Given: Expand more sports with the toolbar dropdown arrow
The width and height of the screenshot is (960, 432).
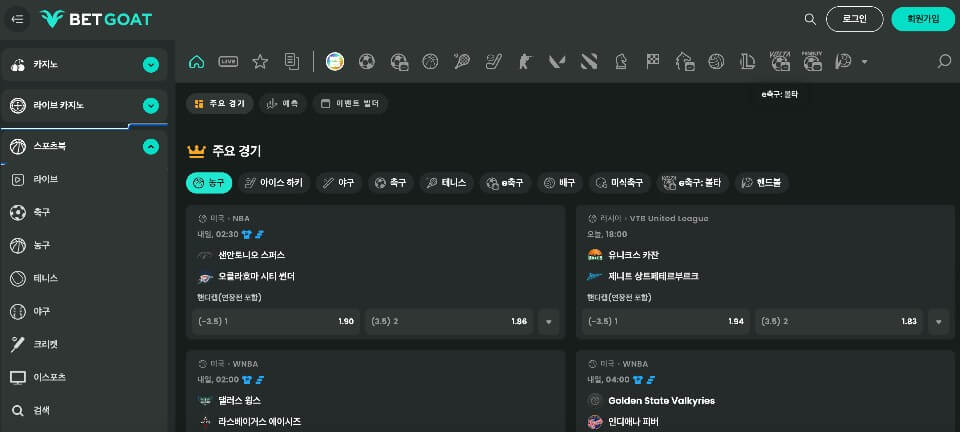Looking at the screenshot, I should tap(864, 62).
